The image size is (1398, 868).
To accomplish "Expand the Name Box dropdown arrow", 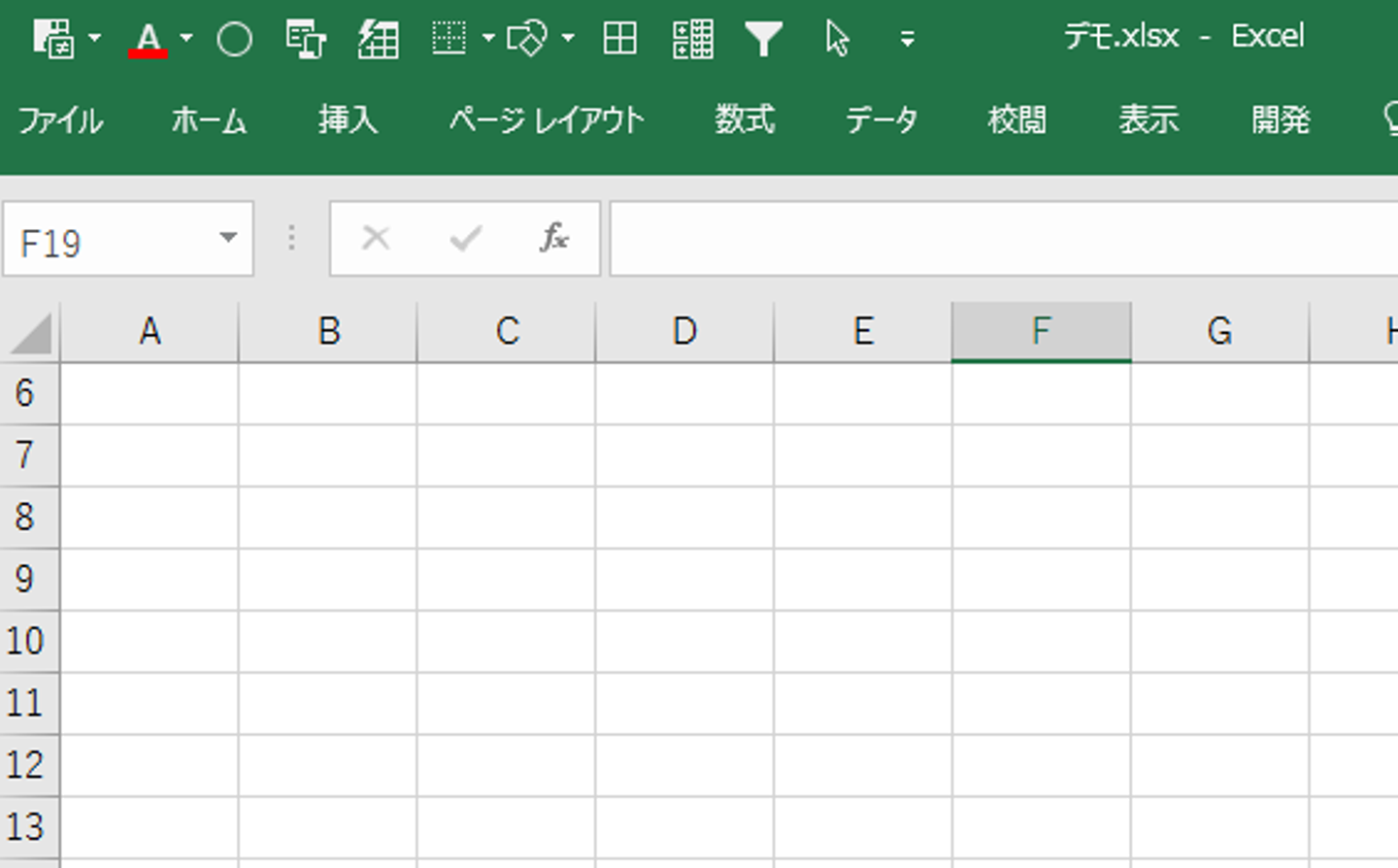I will click(228, 238).
